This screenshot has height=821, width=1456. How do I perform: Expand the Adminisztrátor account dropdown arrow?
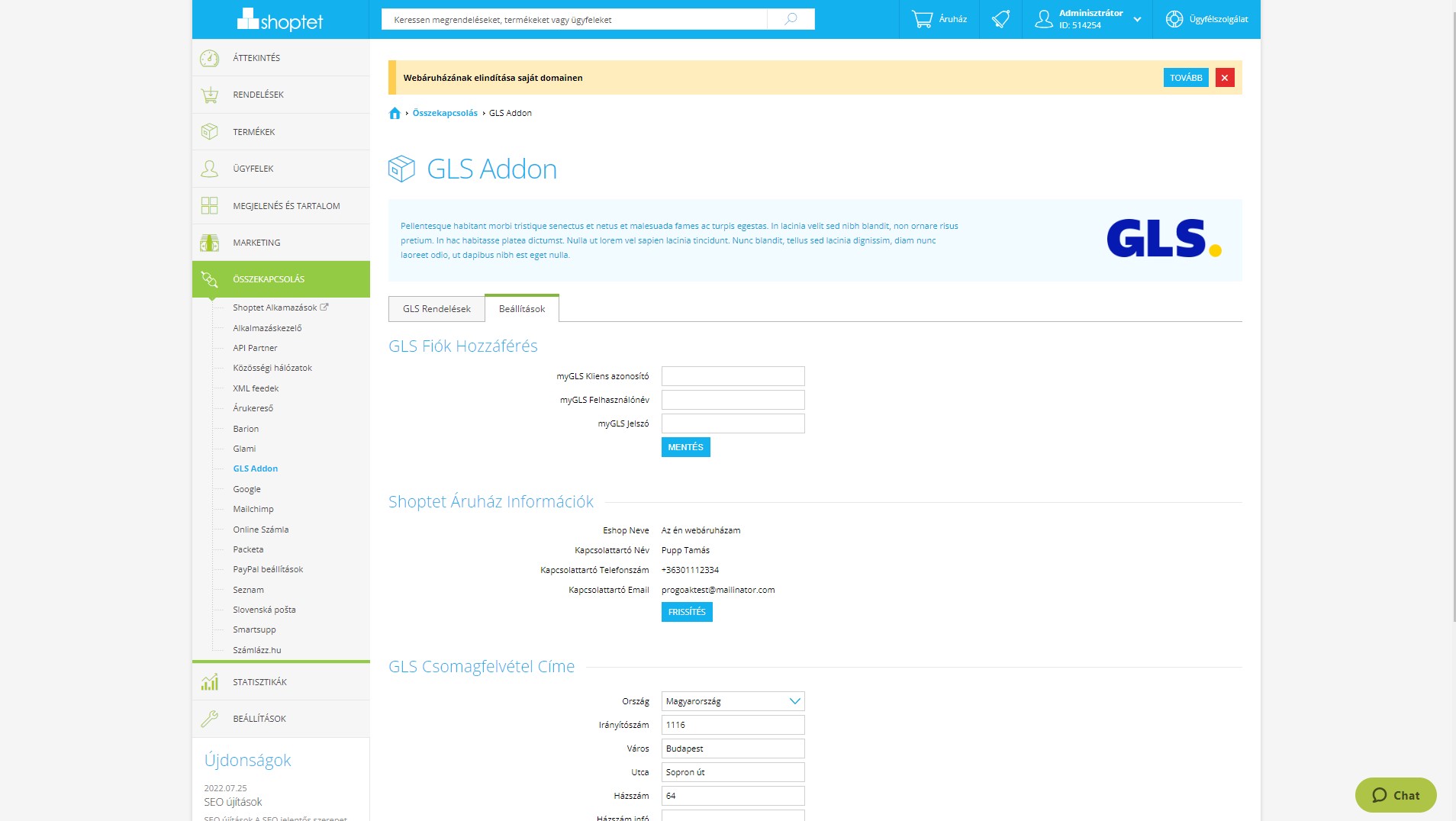(x=1137, y=20)
